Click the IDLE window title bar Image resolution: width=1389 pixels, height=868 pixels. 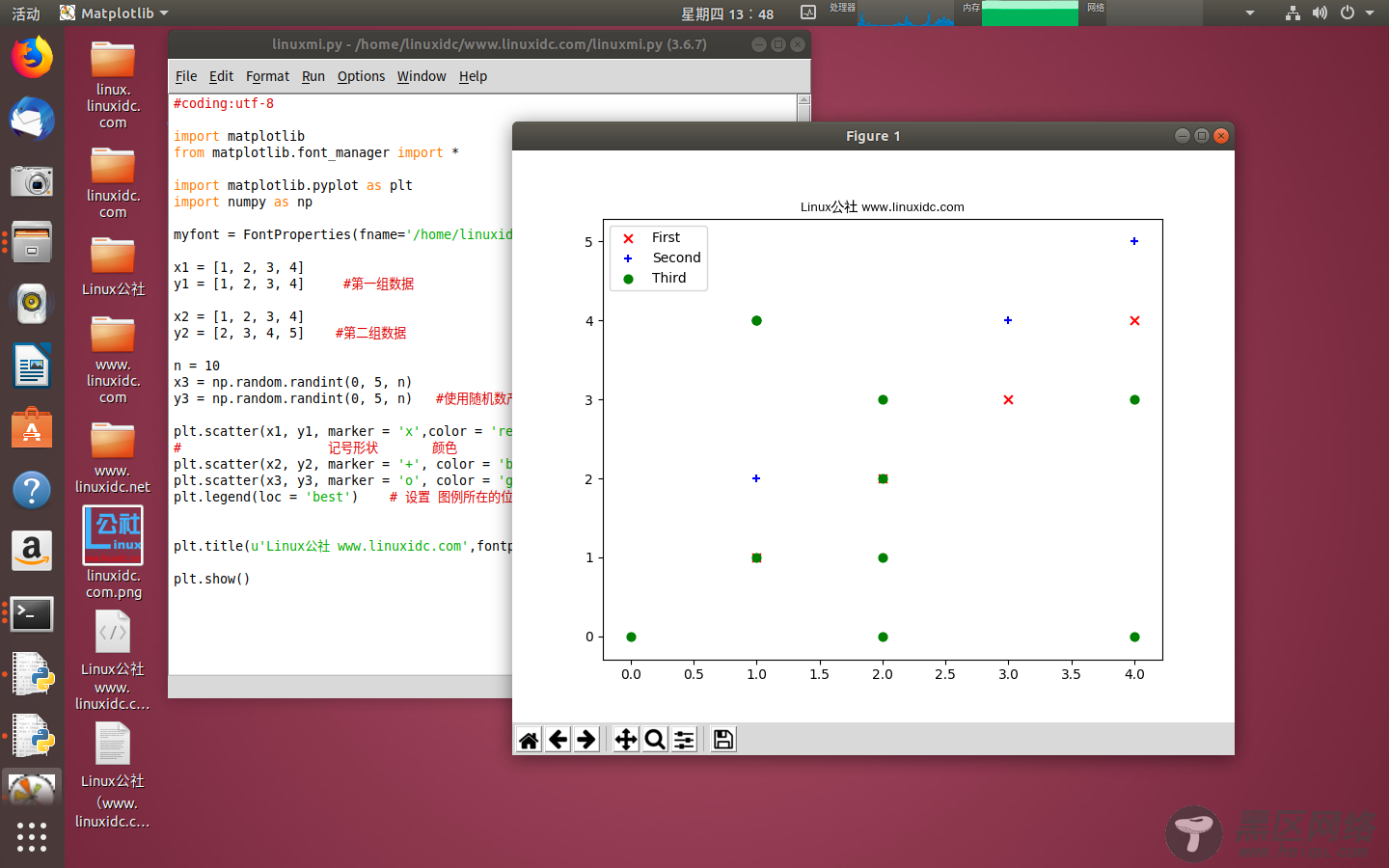tap(489, 44)
